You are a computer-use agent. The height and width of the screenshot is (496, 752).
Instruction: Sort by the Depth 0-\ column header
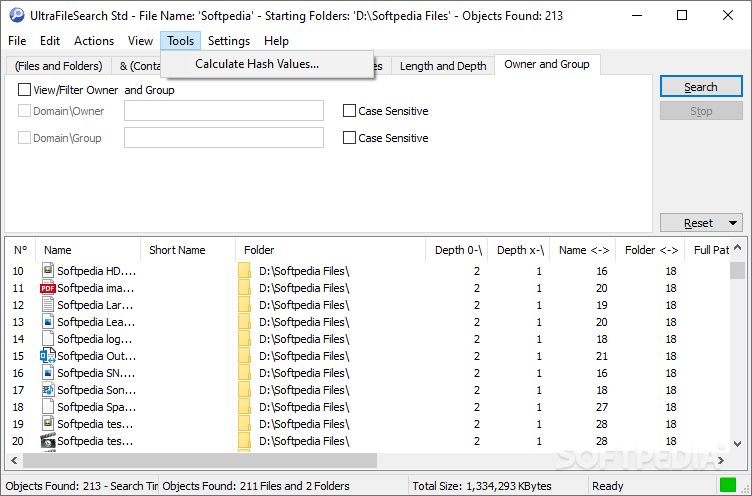[457, 250]
